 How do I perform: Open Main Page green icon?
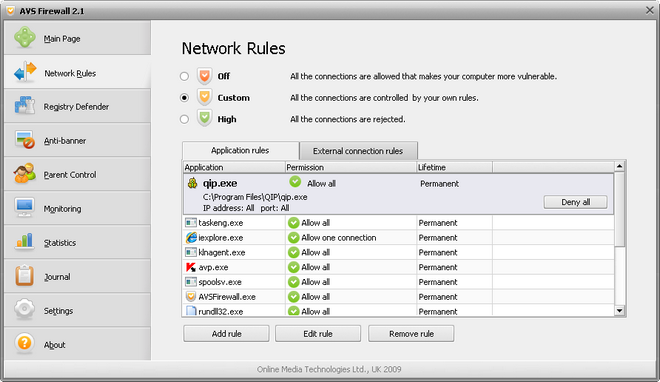point(25,37)
